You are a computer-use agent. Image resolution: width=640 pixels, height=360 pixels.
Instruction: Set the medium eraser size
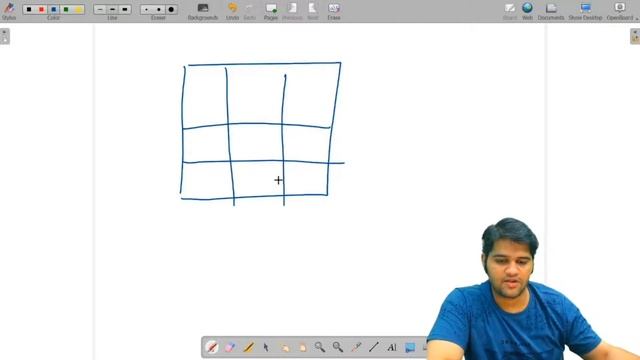point(159,9)
